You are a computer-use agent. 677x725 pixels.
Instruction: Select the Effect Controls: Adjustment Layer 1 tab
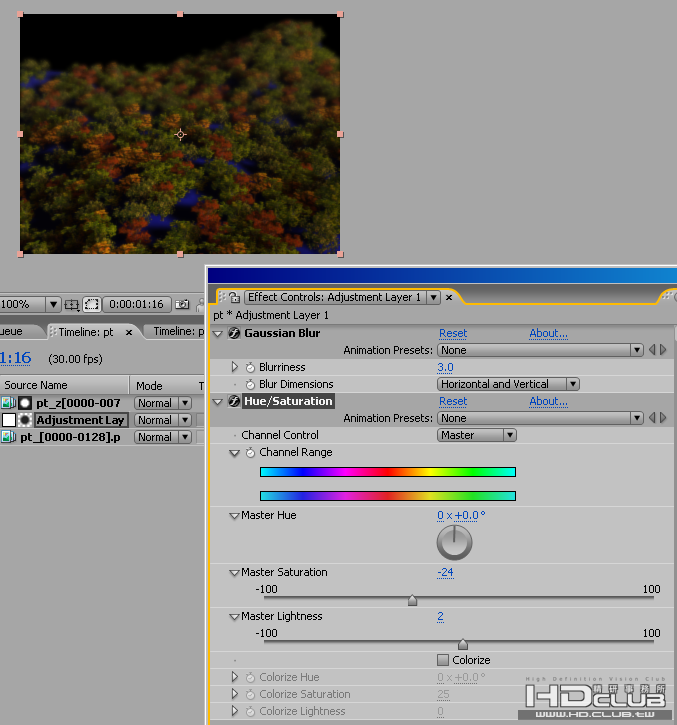coord(335,298)
